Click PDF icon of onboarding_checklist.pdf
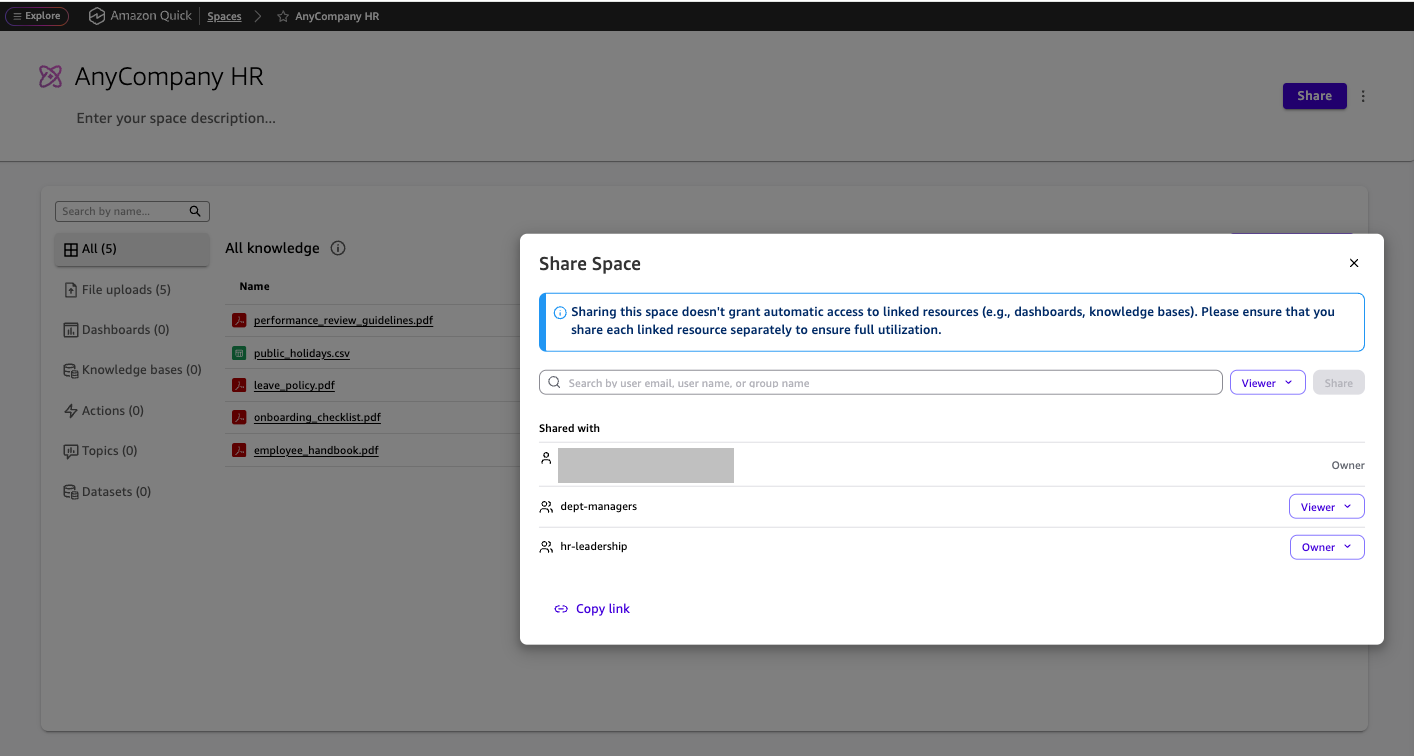1414x756 pixels. (x=239, y=417)
